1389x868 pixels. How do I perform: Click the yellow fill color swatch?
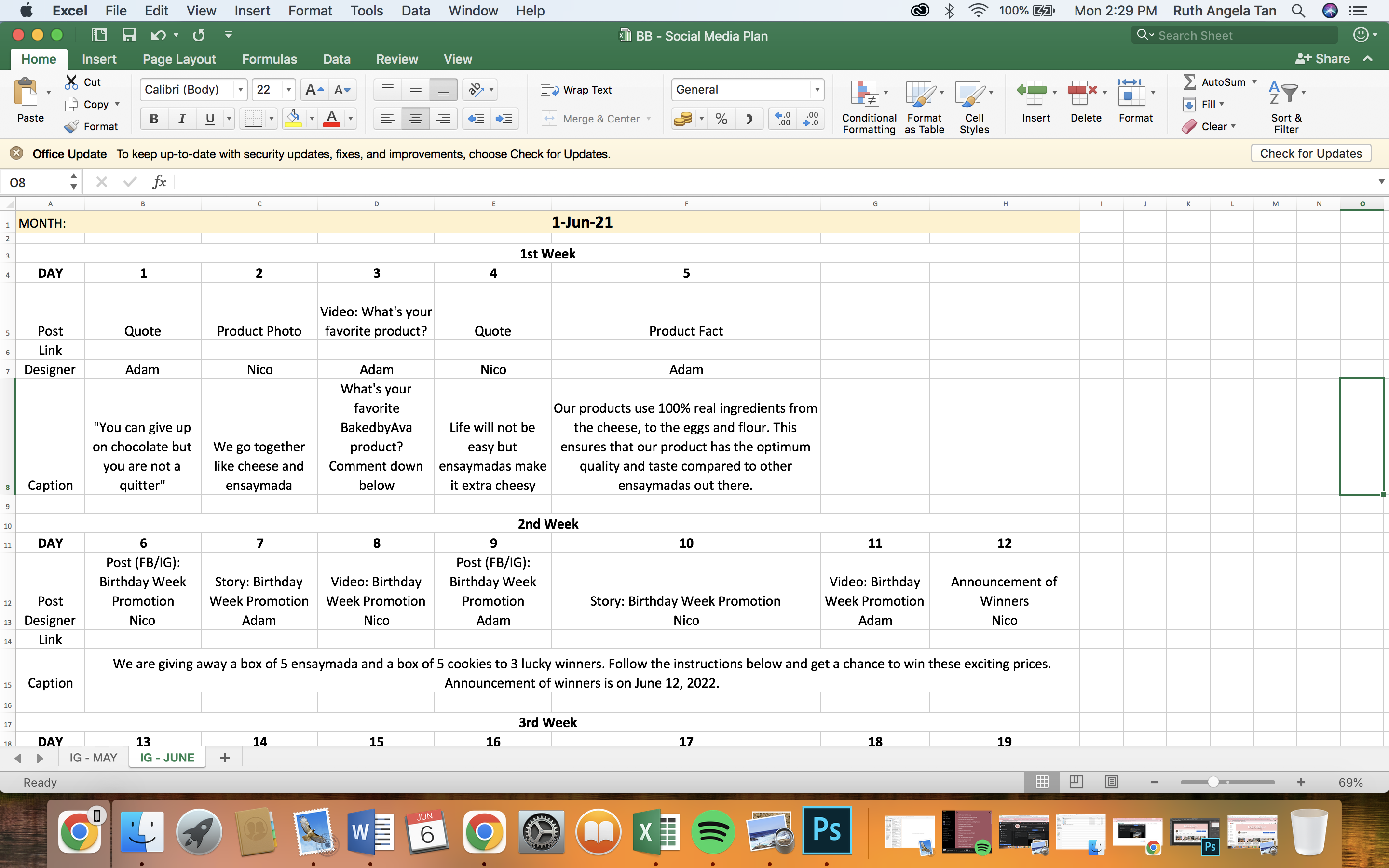pos(293,119)
